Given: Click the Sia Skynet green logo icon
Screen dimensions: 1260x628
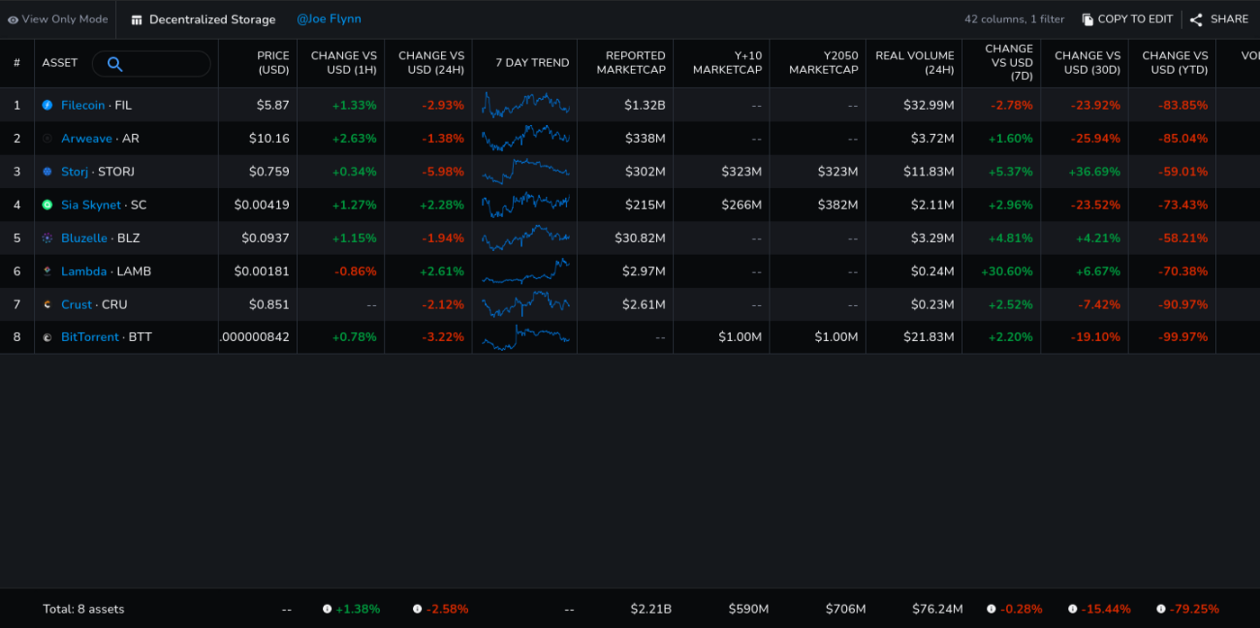Looking at the screenshot, I should click(x=47, y=205).
